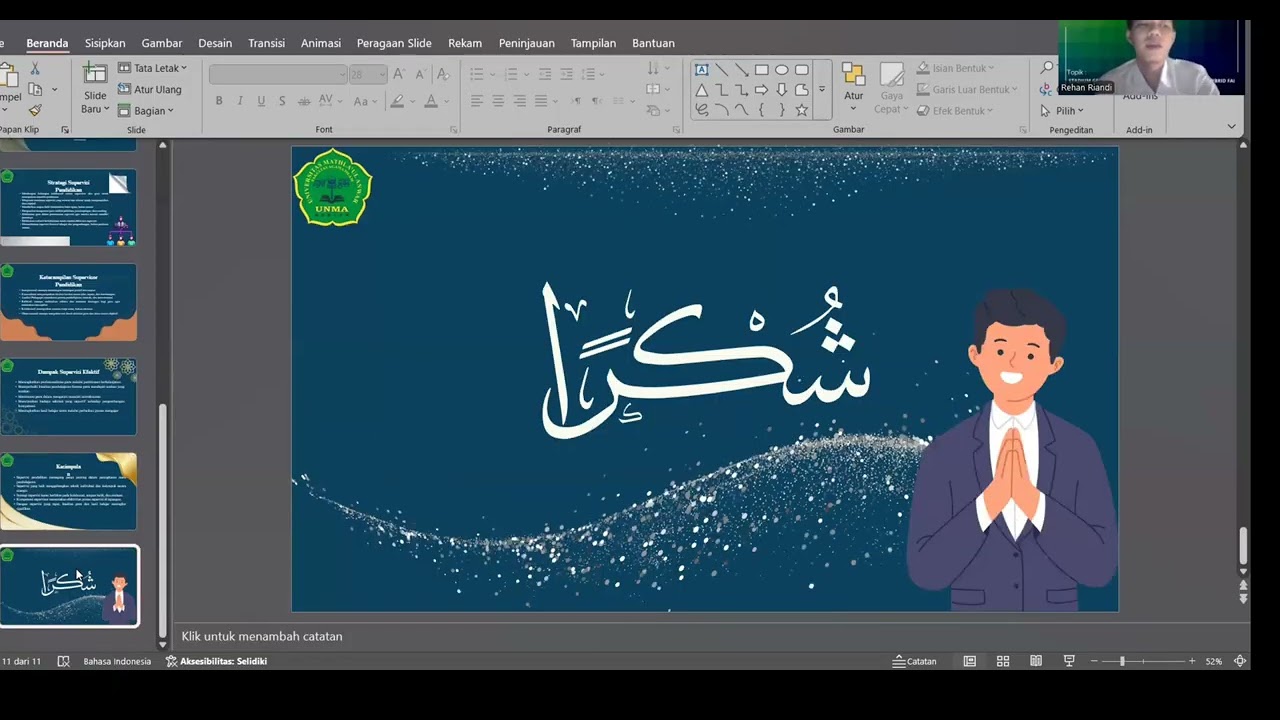Click the font color A swatch
1280x720 pixels.
tap(430, 101)
